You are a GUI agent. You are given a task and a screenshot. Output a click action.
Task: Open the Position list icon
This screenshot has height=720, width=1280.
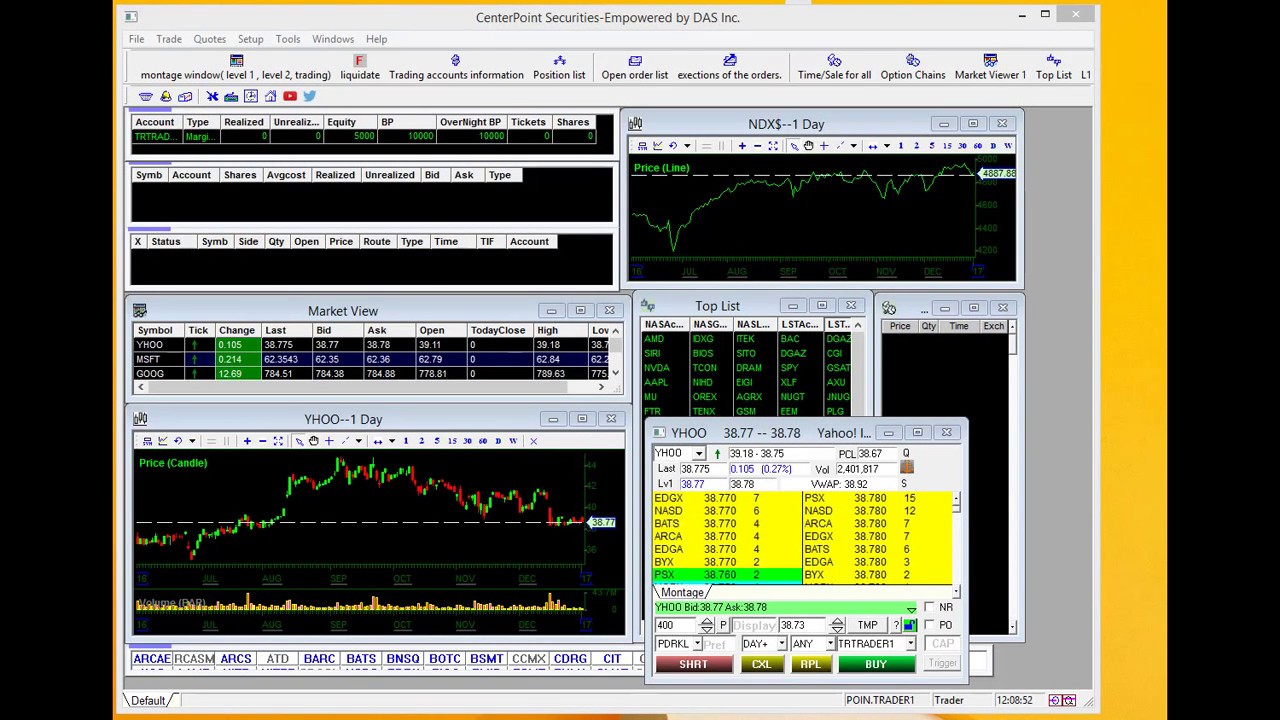[559, 61]
